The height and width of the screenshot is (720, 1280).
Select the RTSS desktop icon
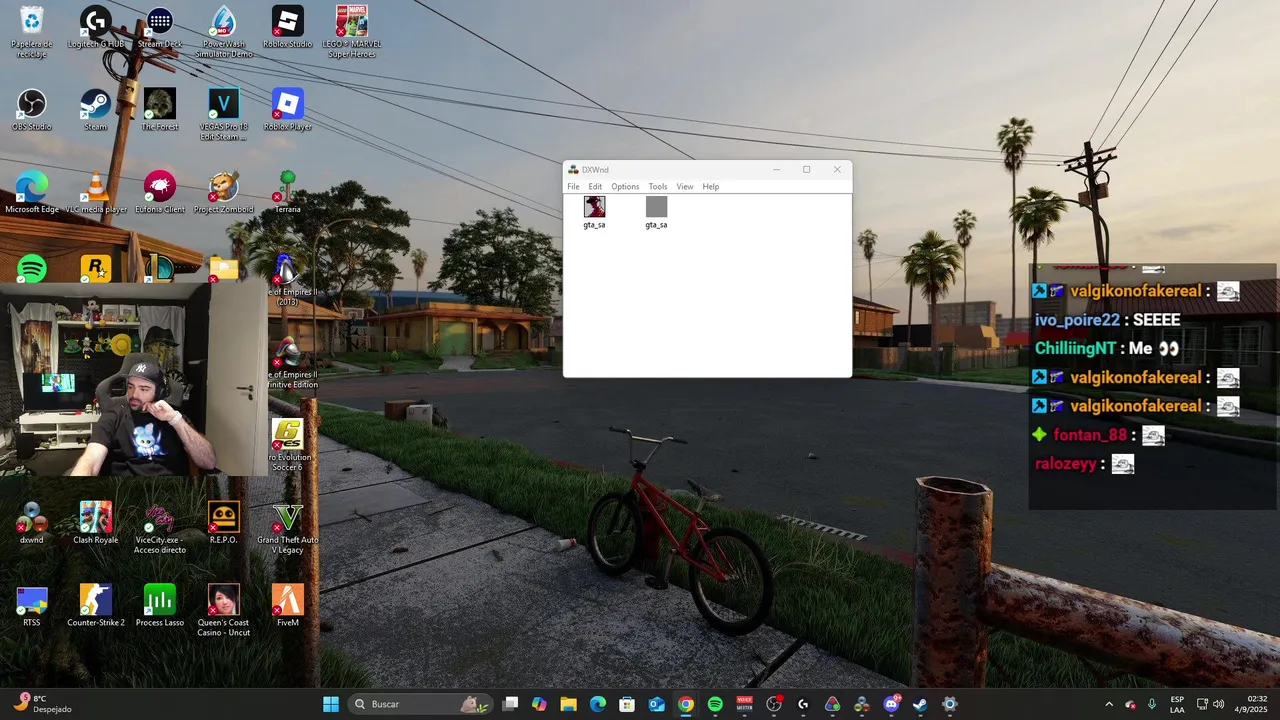click(32, 606)
